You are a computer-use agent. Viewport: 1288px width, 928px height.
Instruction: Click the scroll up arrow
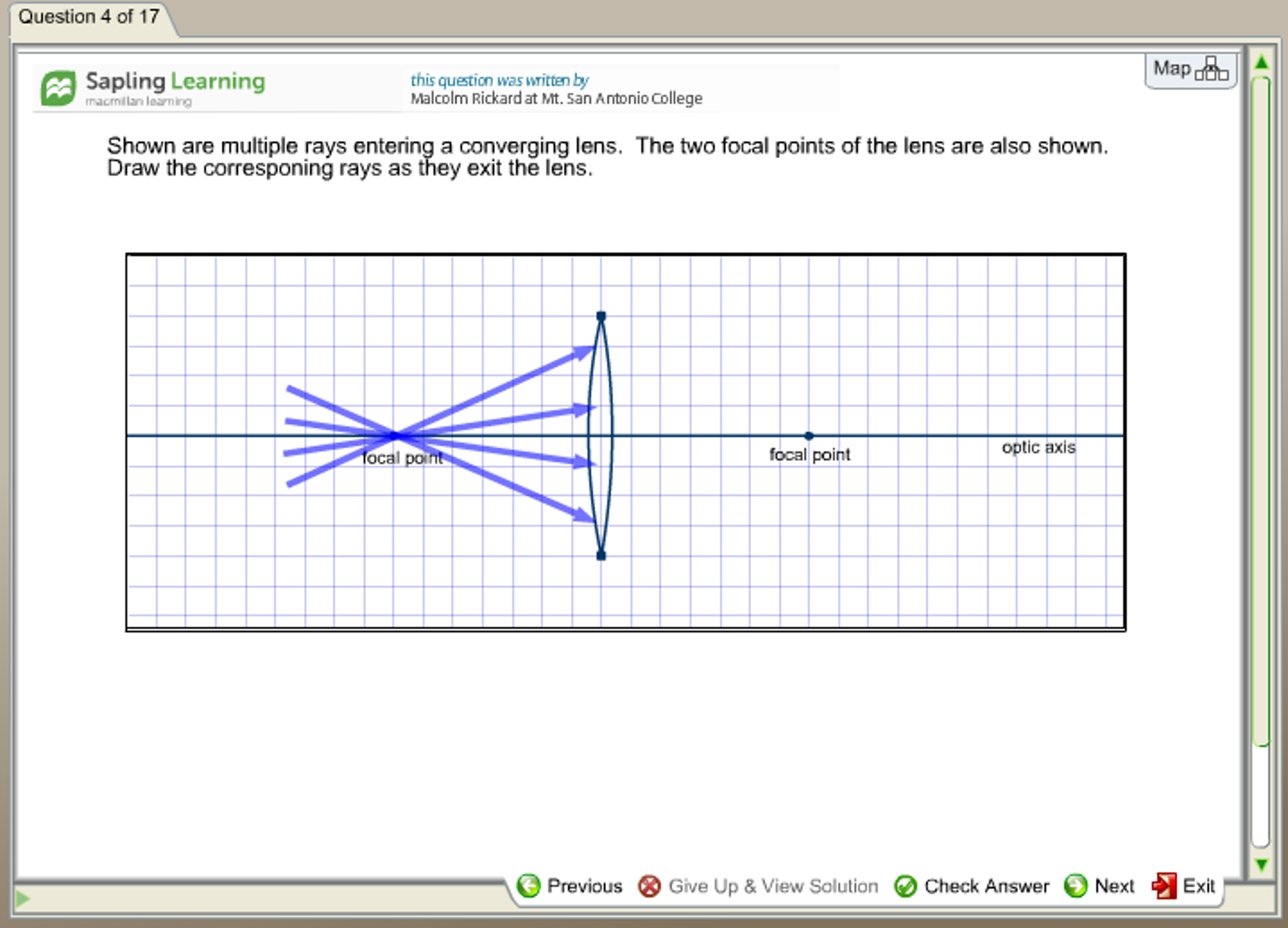(x=1262, y=62)
